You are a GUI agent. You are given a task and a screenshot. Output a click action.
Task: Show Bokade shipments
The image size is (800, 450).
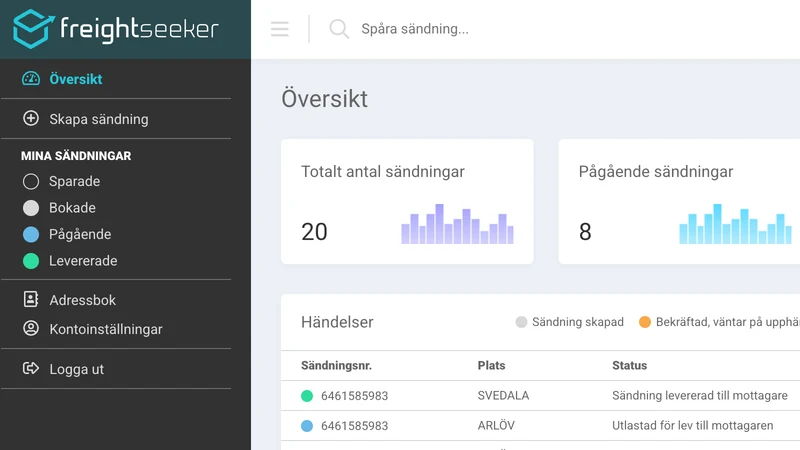(x=72, y=208)
